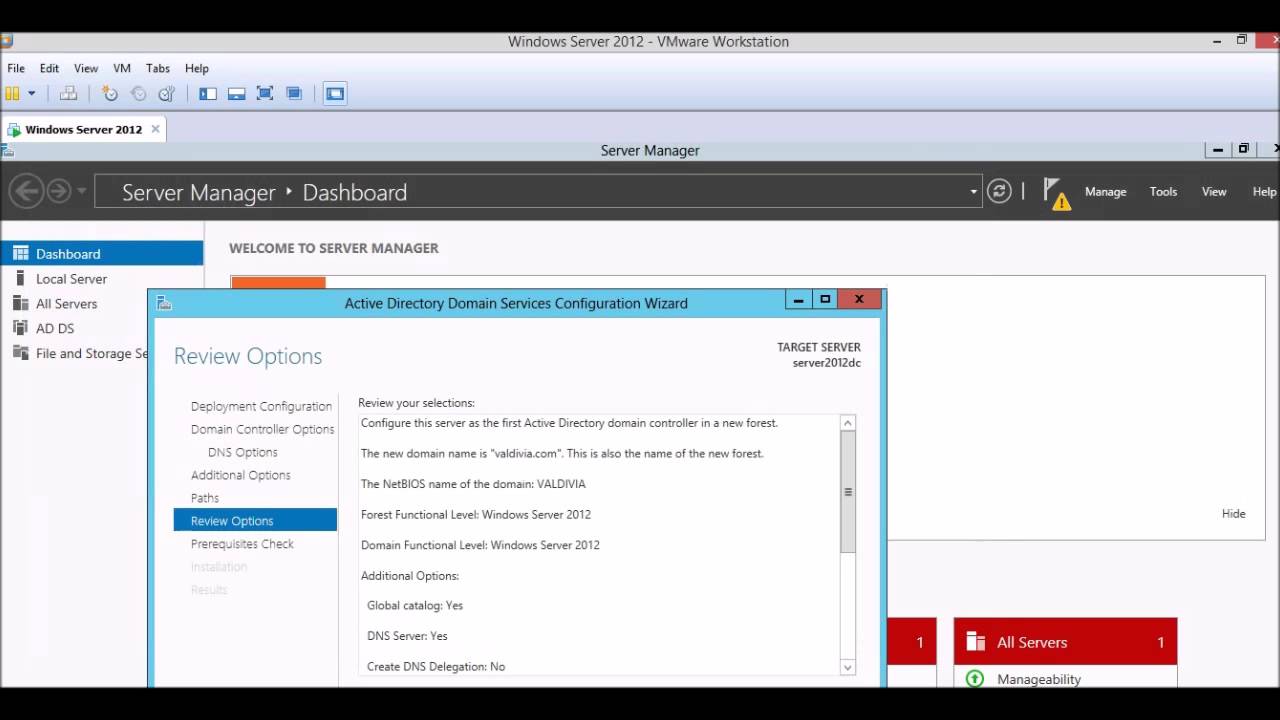Toggle the VMware library sidebar icon

click(208, 93)
